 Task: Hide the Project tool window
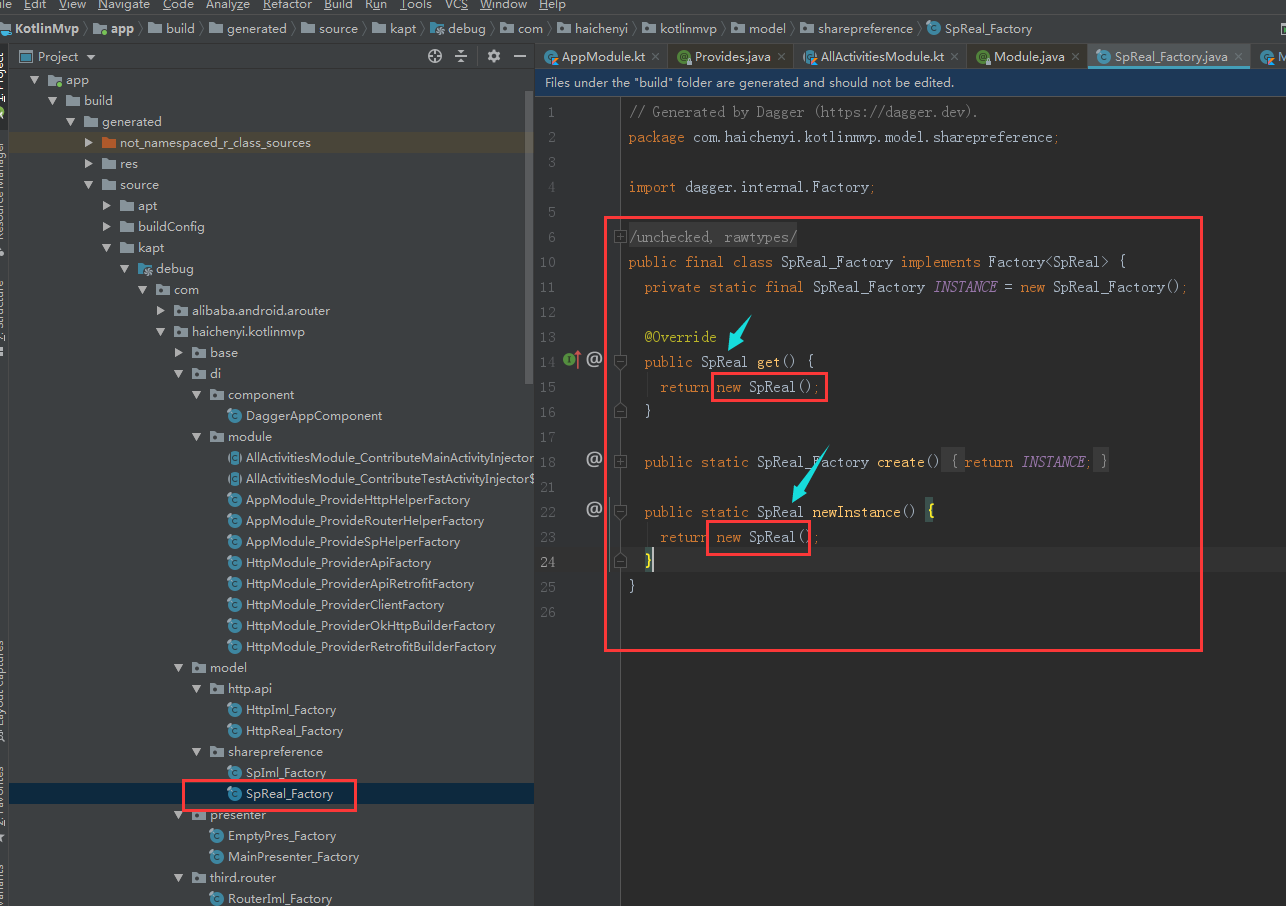519,57
